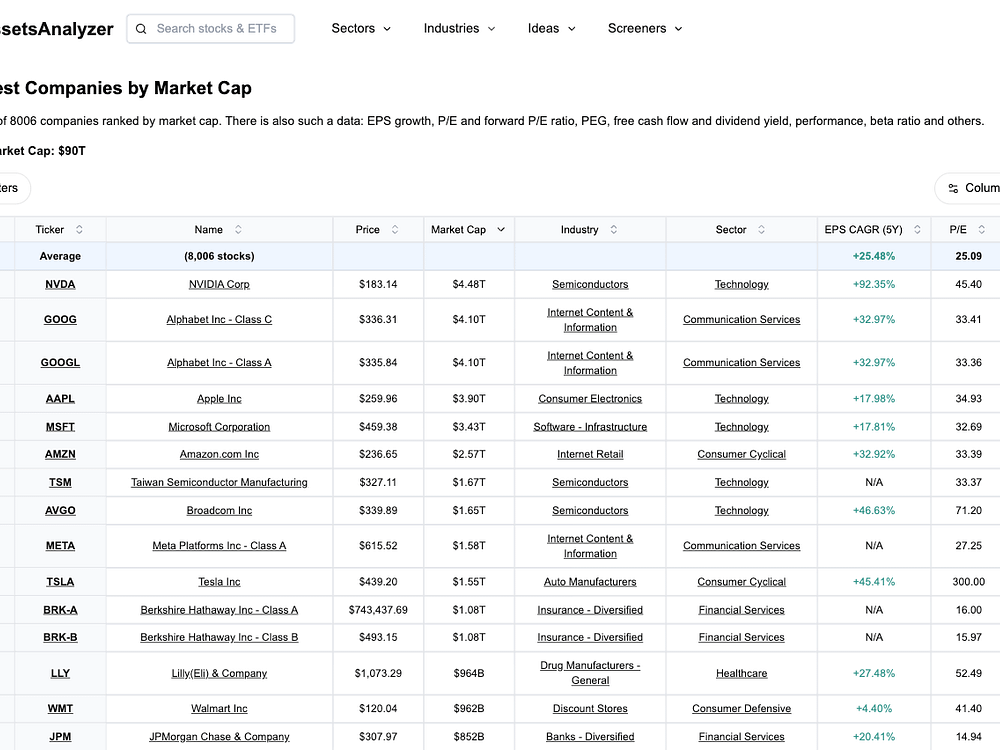The image size is (1000, 750).
Task: Sort by Ticker column arrows
Action: pos(79,230)
